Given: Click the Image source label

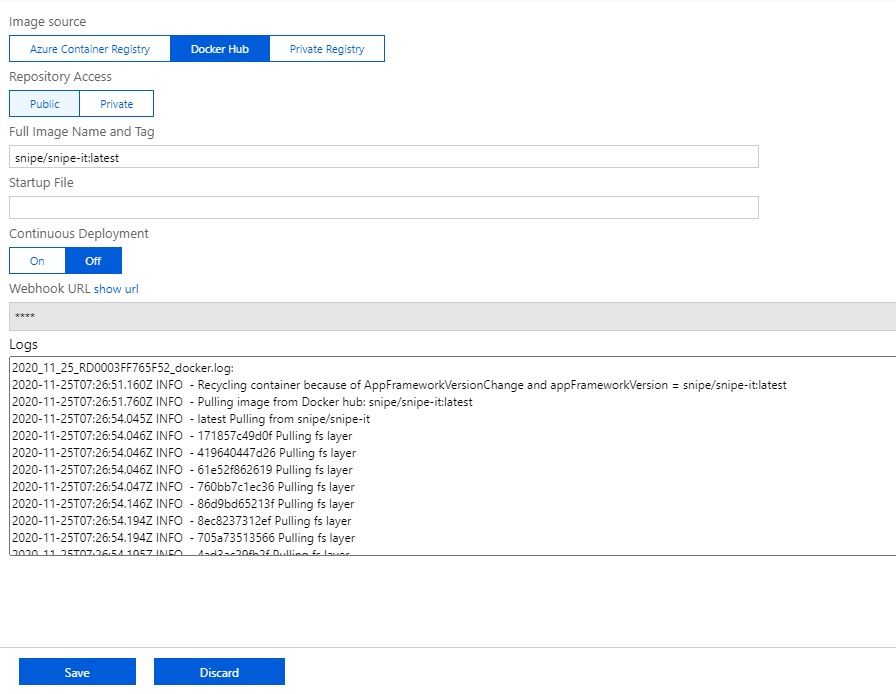Looking at the screenshot, I should (47, 22).
